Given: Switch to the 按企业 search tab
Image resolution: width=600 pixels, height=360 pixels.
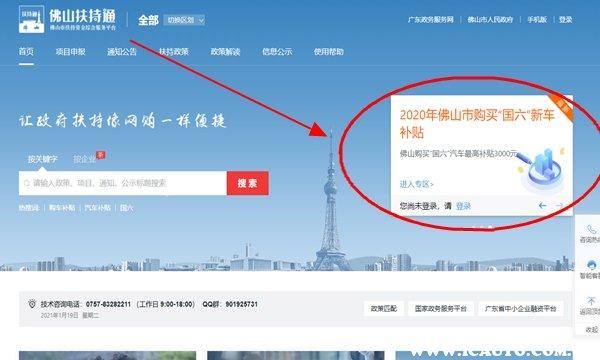Looking at the screenshot, I should (84, 159).
